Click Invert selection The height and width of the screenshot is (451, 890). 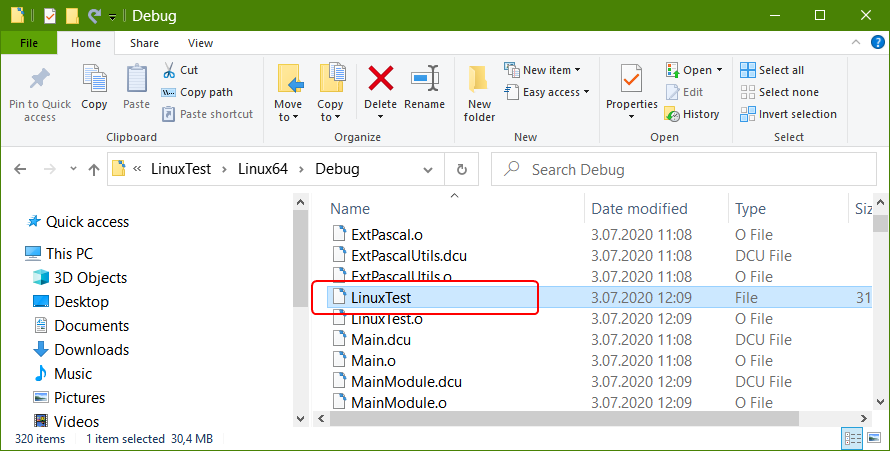tap(788, 114)
